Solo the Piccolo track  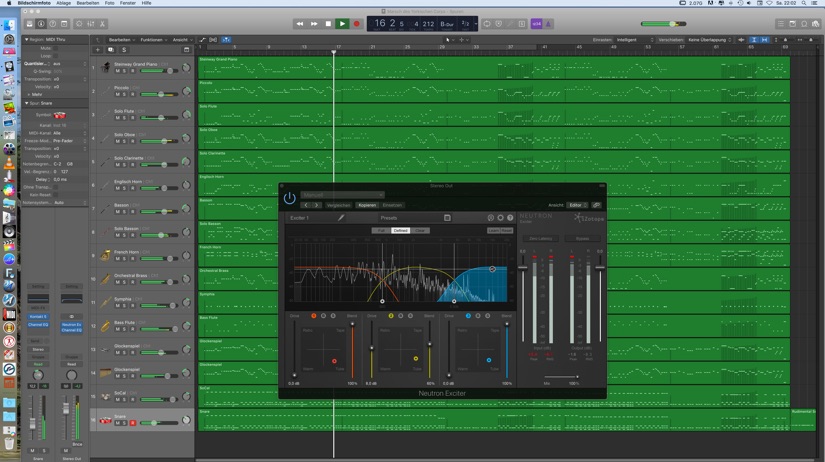coord(125,94)
